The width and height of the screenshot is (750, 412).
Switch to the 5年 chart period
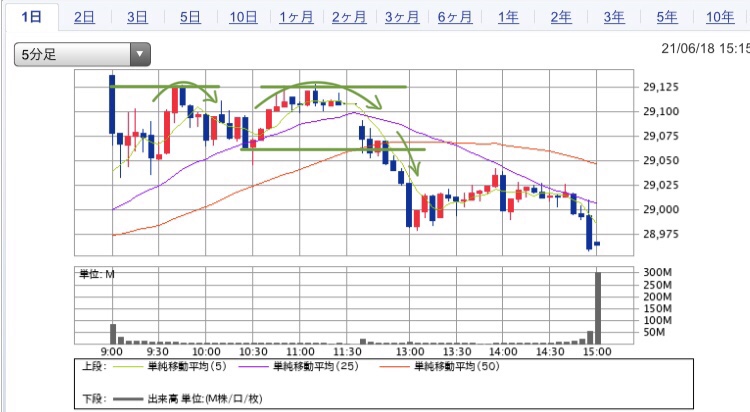(x=666, y=17)
